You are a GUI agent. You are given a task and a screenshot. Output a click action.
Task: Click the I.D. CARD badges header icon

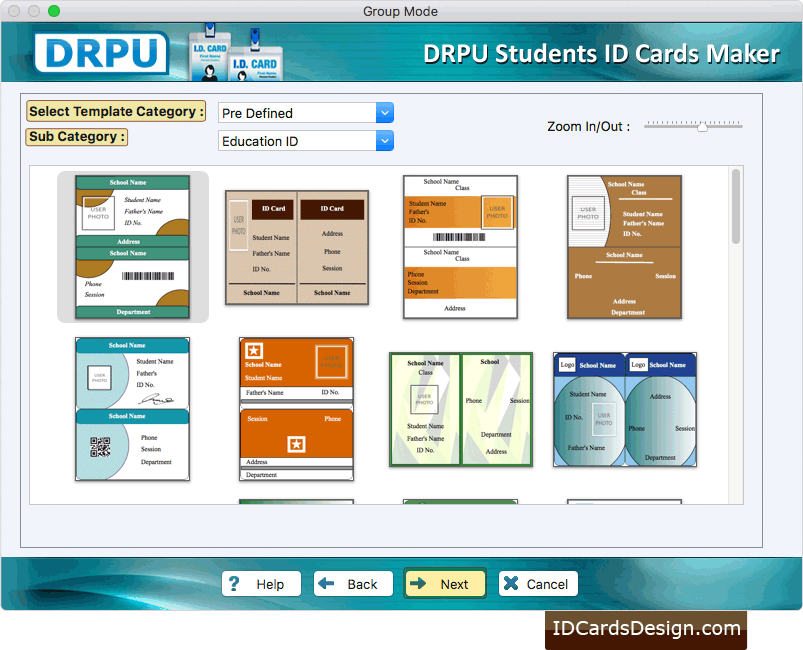(236, 54)
